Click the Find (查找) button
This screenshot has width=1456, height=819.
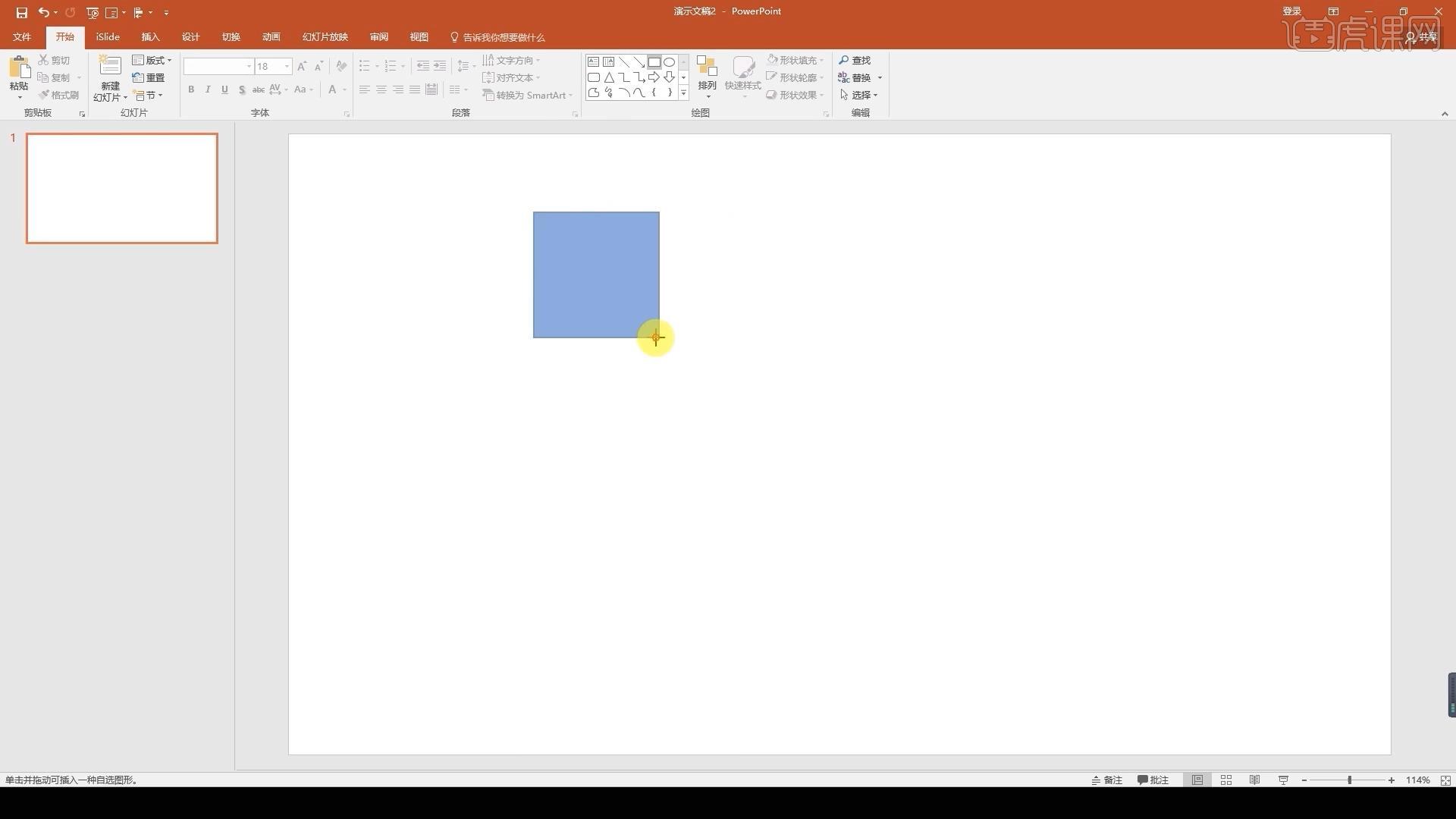click(x=855, y=60)
